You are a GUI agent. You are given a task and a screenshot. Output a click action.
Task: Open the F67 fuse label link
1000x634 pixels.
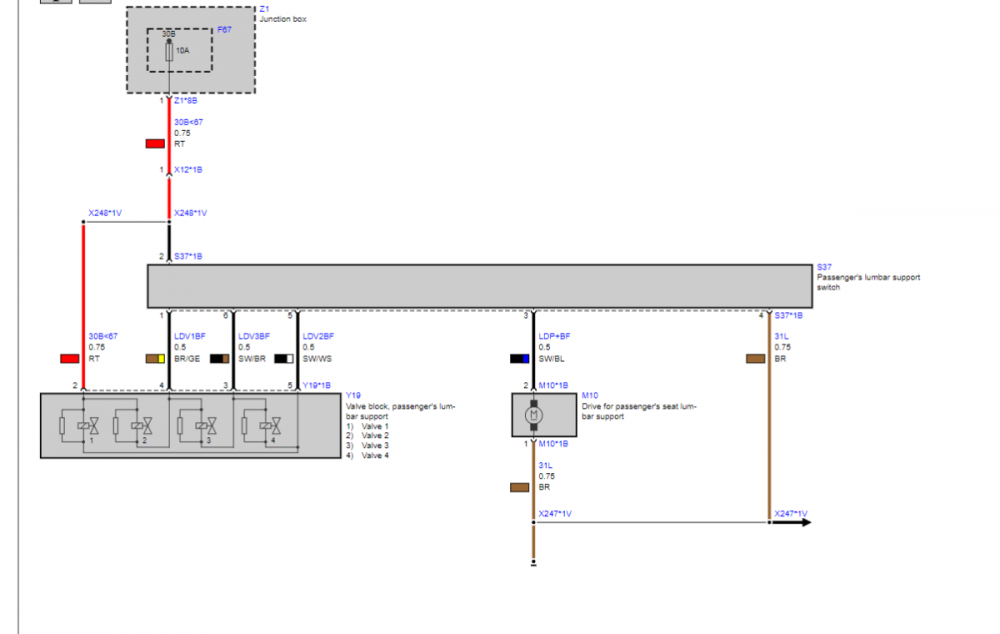point(224,30)
